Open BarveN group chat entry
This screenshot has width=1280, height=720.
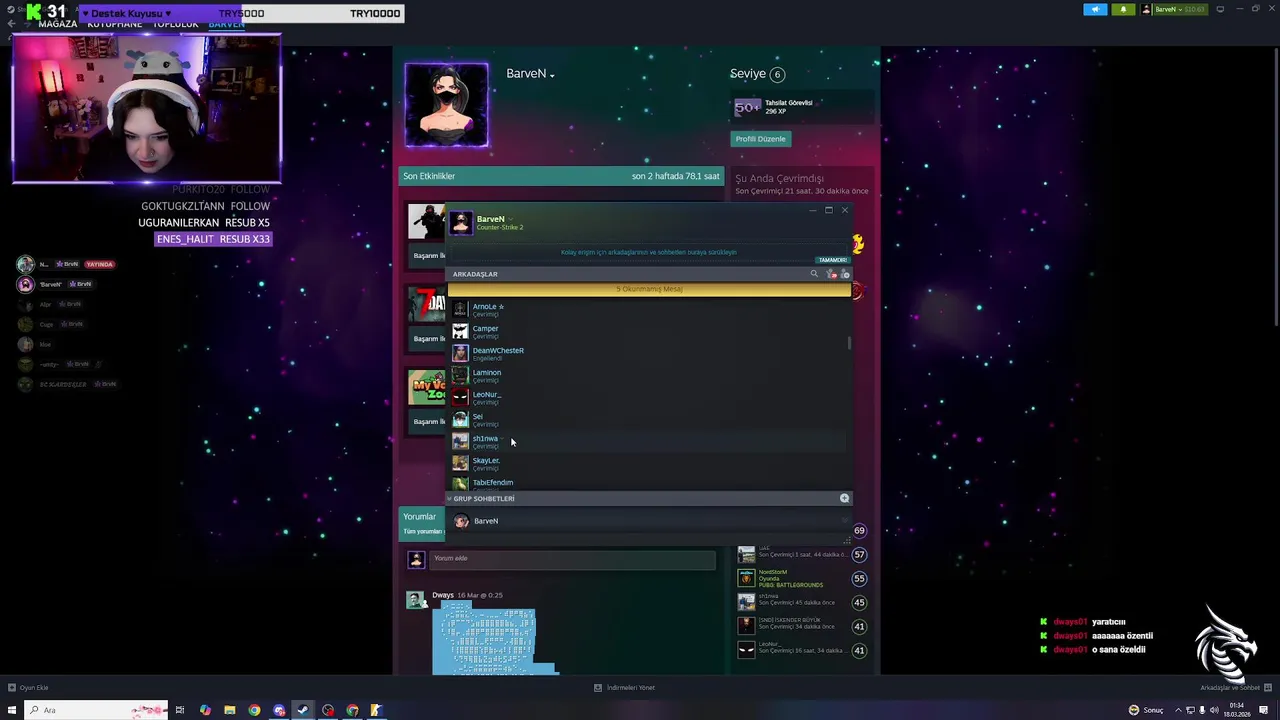pos(648,521)
